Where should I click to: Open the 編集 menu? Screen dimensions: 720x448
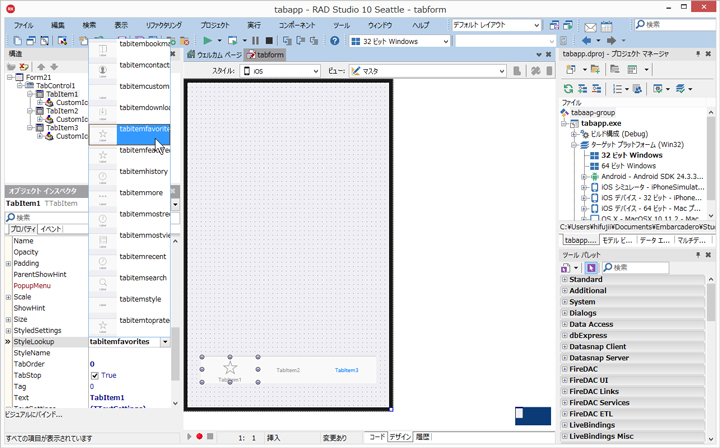(57, 25)
